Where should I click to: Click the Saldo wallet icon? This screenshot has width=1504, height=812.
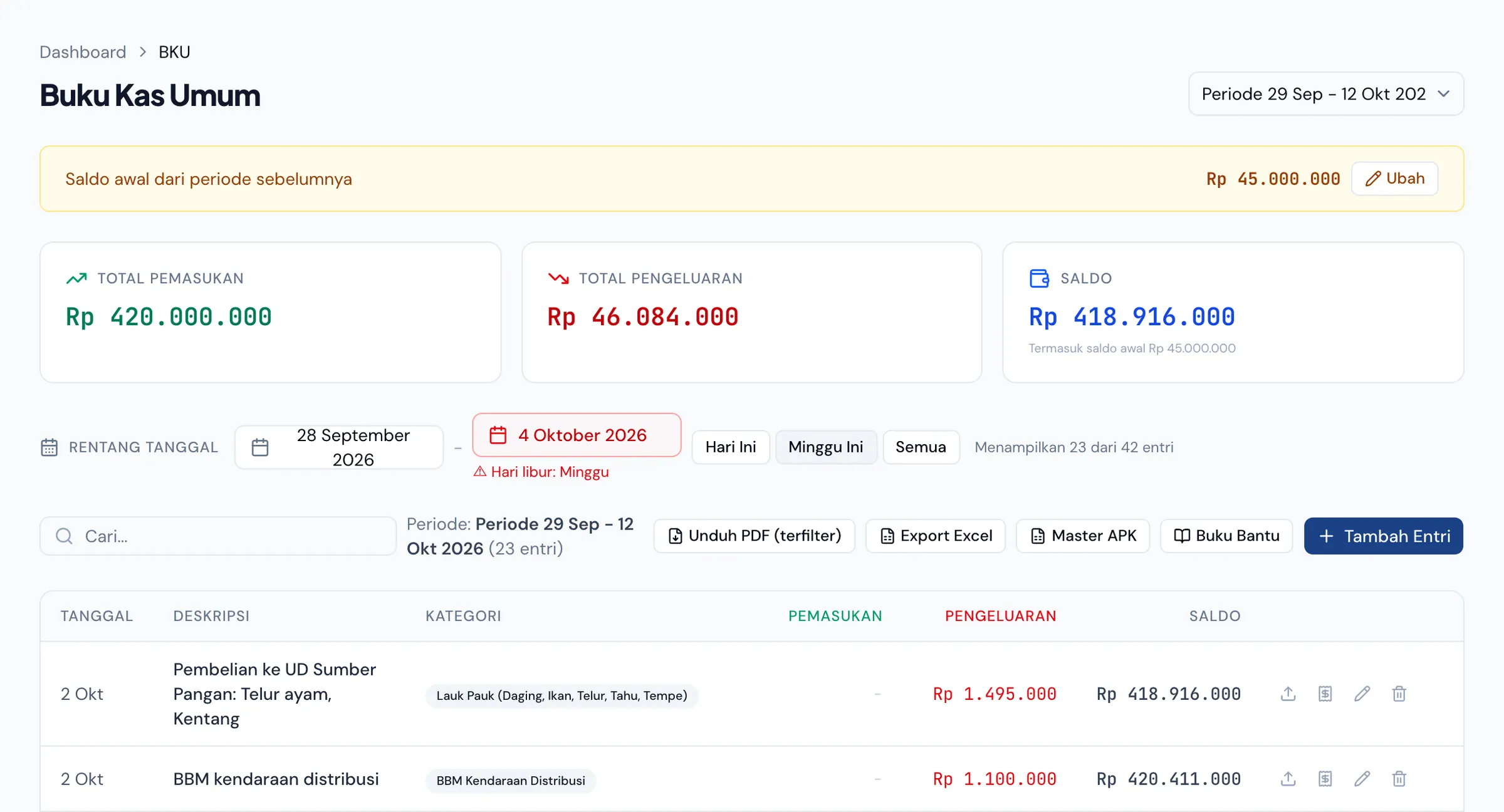click(1039, 278)
